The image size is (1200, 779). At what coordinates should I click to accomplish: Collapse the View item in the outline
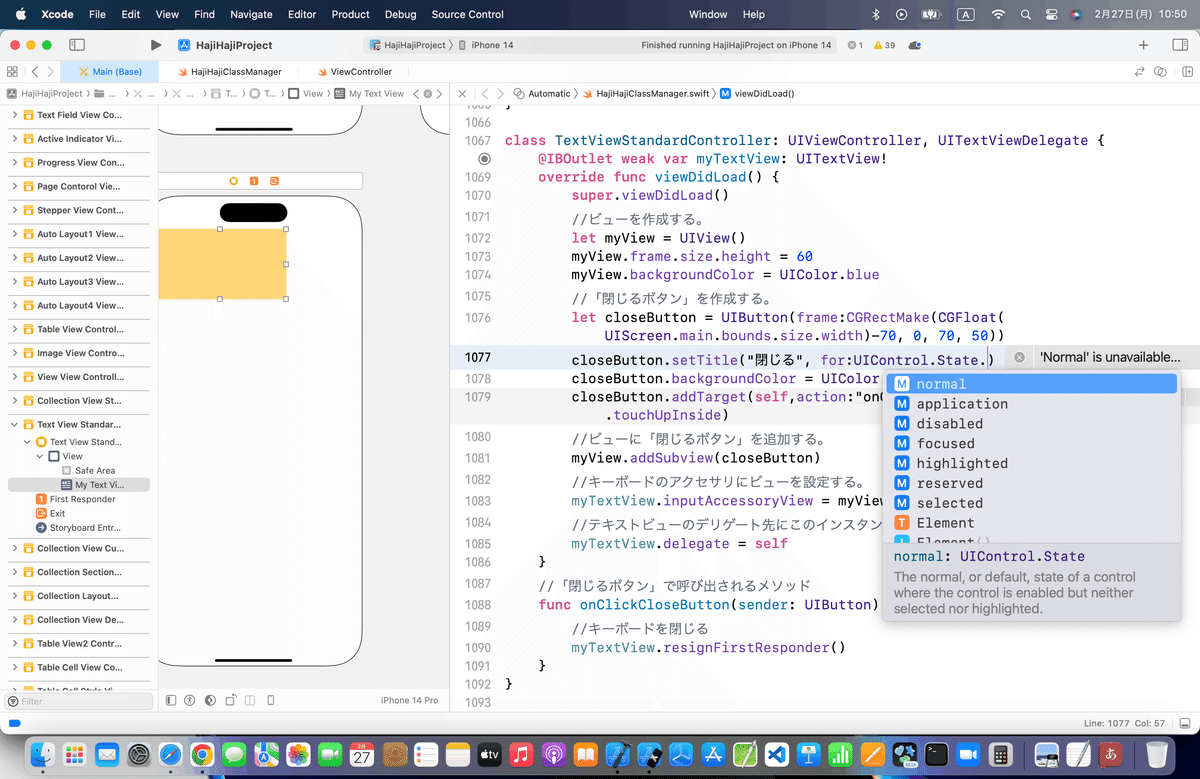(x=41, y=456)
